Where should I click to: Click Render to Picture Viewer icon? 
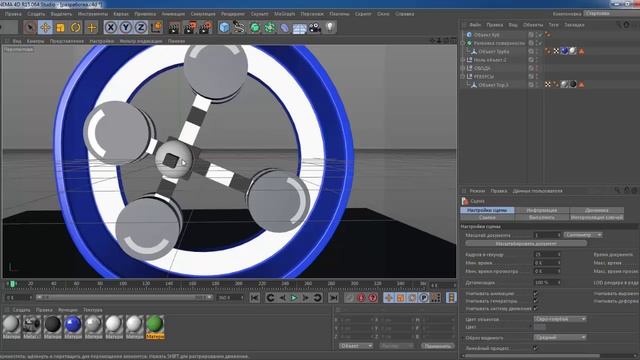pyautogui.click(x=190, y=27)
